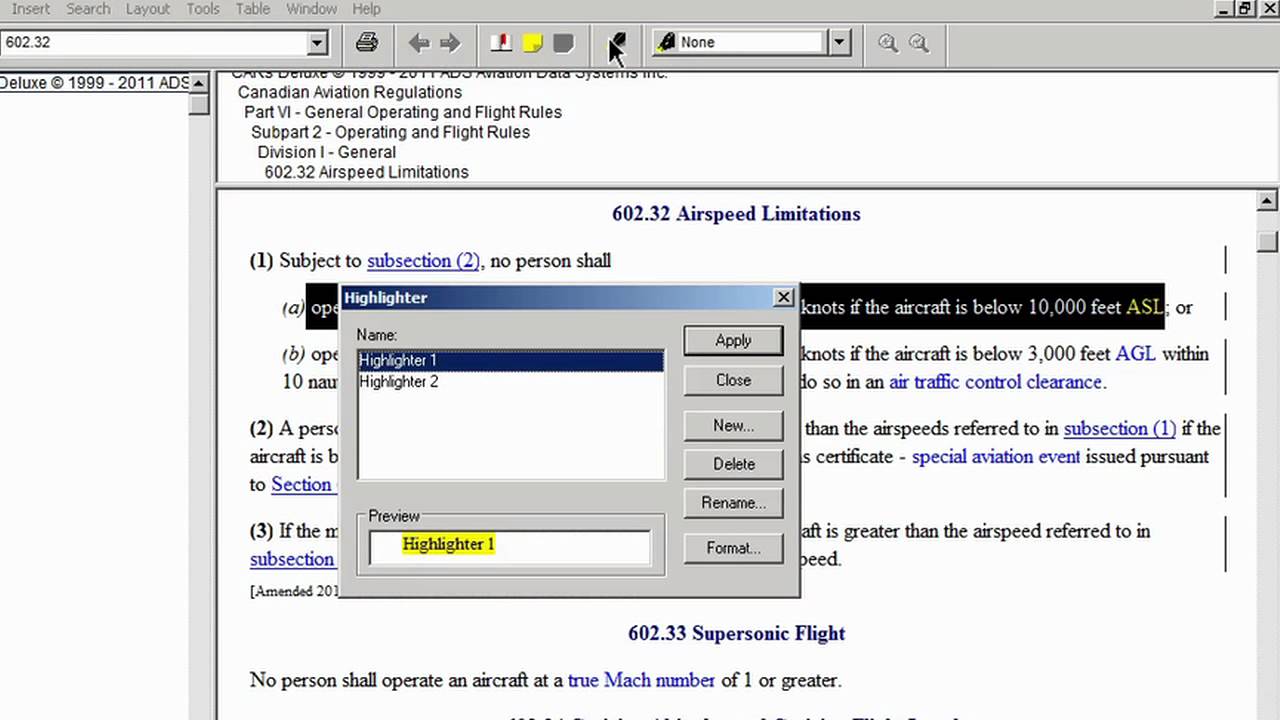
Task: Click the Format... button
Action: 733,548
